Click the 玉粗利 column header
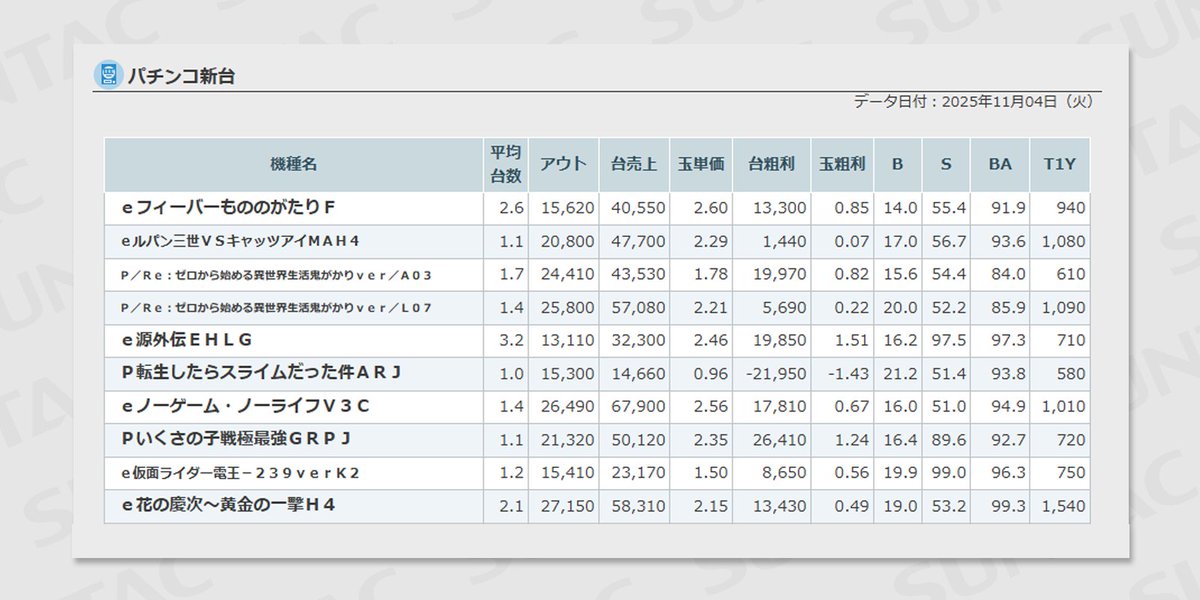Screen dimensions: 1200x600 tap(841, 164)
